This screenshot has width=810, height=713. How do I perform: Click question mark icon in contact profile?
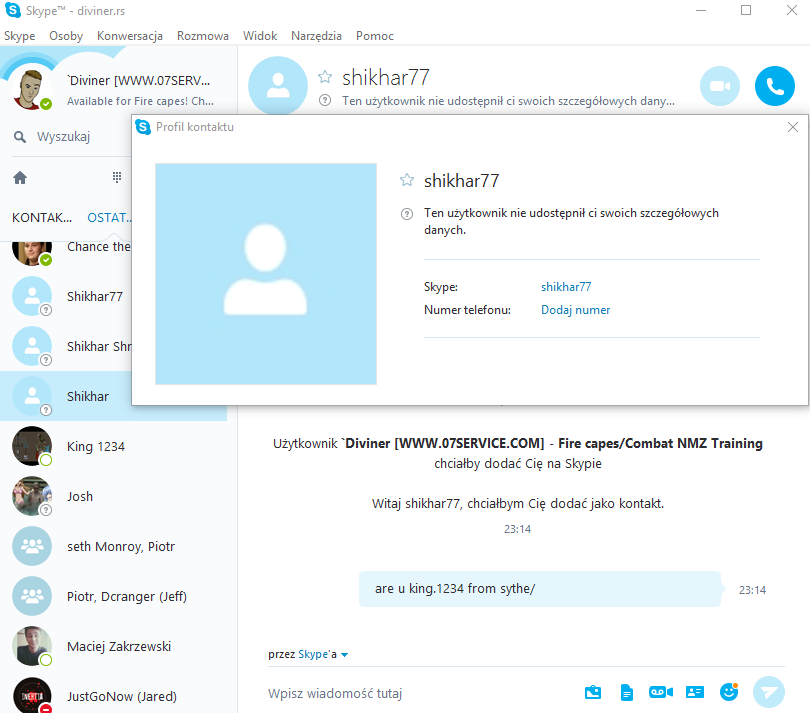coord(407,214)
